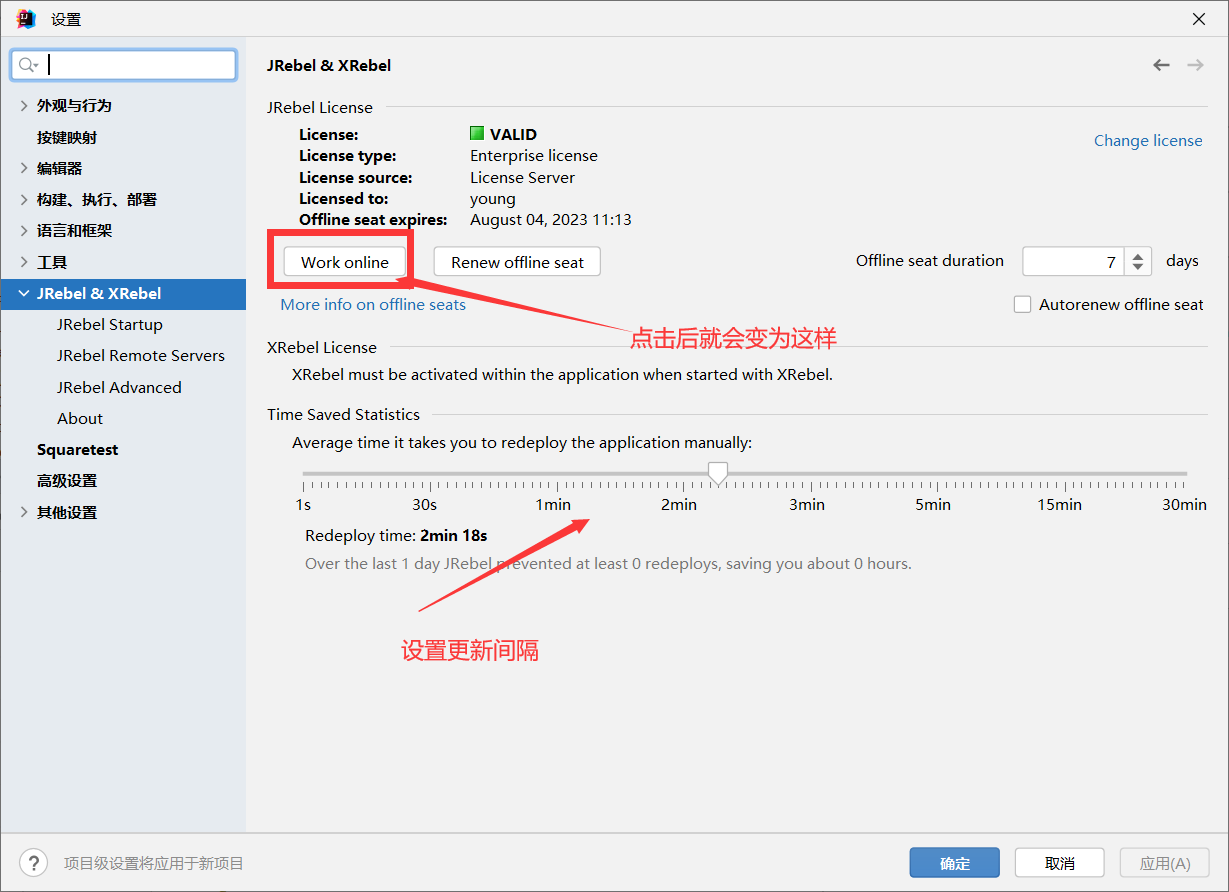Decrease the offline seat duration value
1229x892 pixels.
point(1138,268)
